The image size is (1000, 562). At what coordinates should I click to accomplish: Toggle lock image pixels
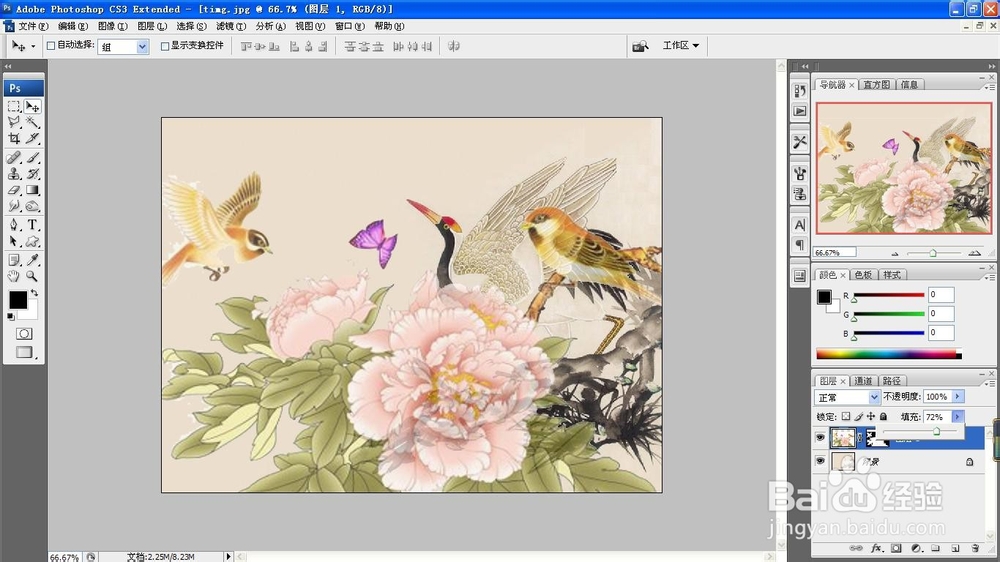(858, 417)
